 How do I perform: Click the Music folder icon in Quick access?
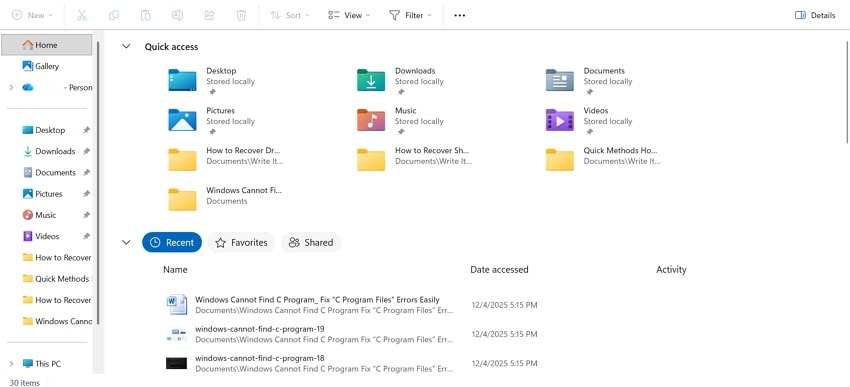coord(371,120)
